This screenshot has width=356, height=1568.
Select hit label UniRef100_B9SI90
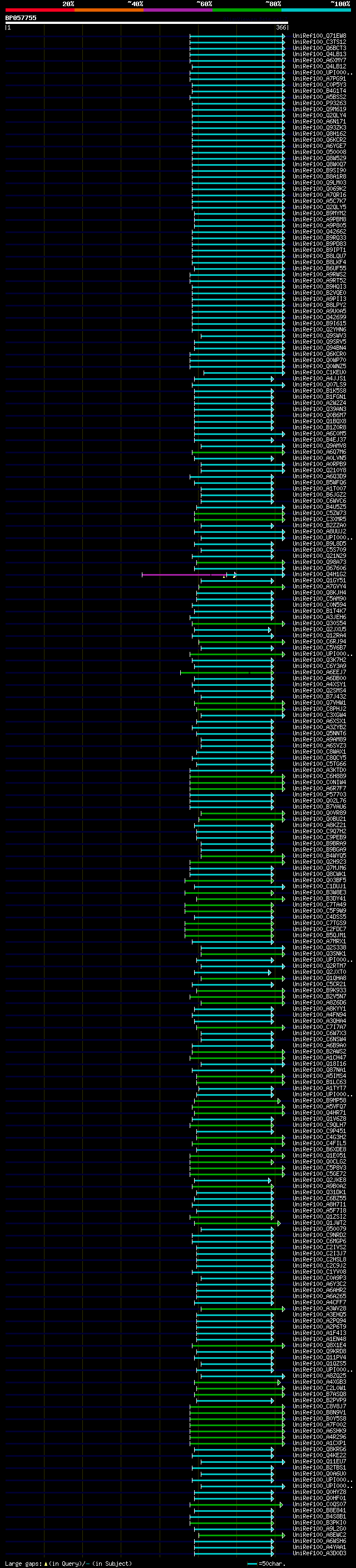coord(319,170)
